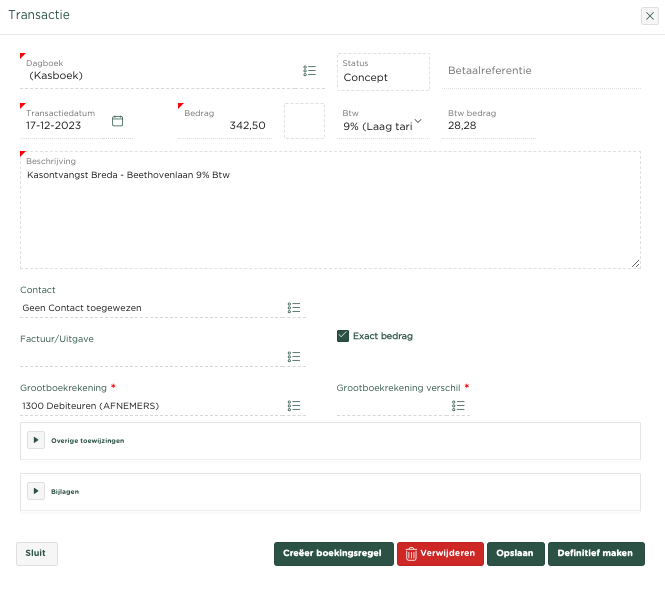The width and height of the screenshot is (665, 594).
Task: Focus the Bedrag amount field
Action: pyautogui.click(x=225, y=126)
